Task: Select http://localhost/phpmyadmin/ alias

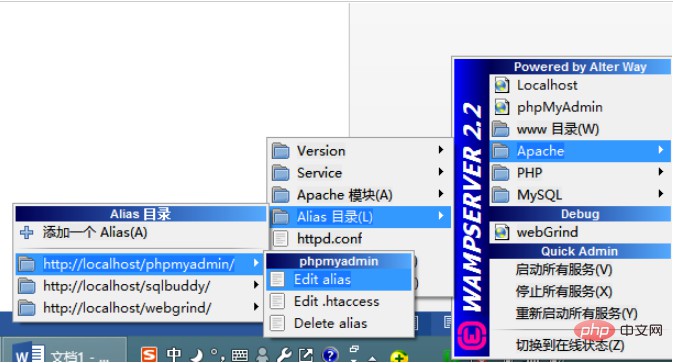Action: point(141,264)
